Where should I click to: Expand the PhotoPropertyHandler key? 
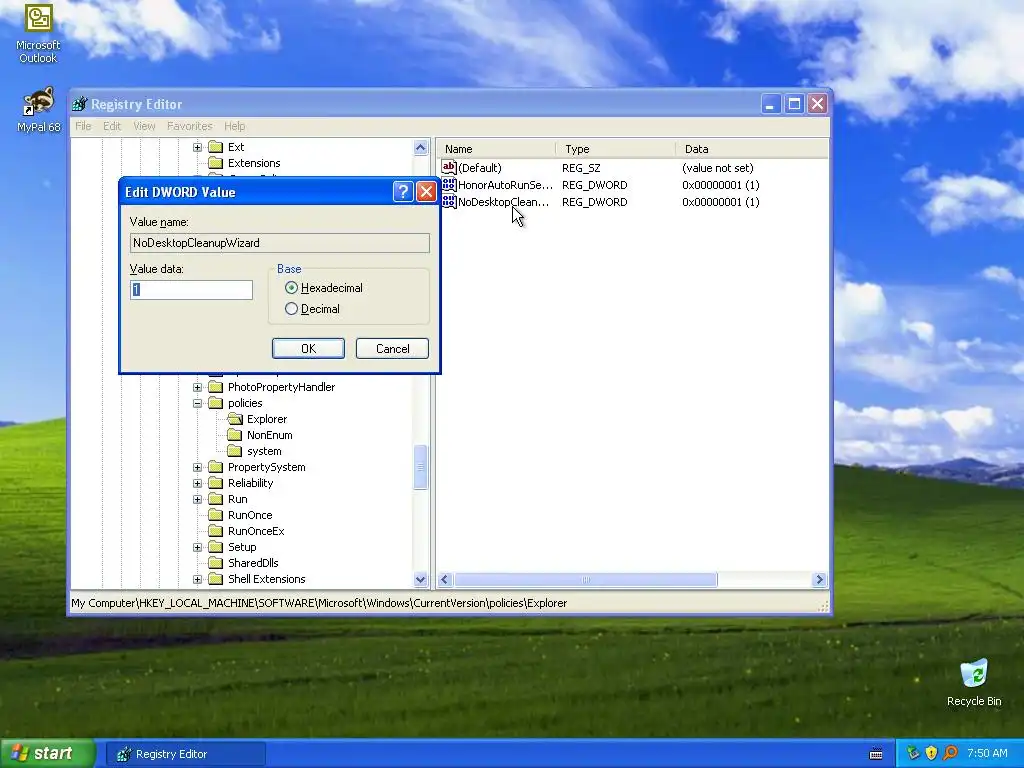pos(197,387)
